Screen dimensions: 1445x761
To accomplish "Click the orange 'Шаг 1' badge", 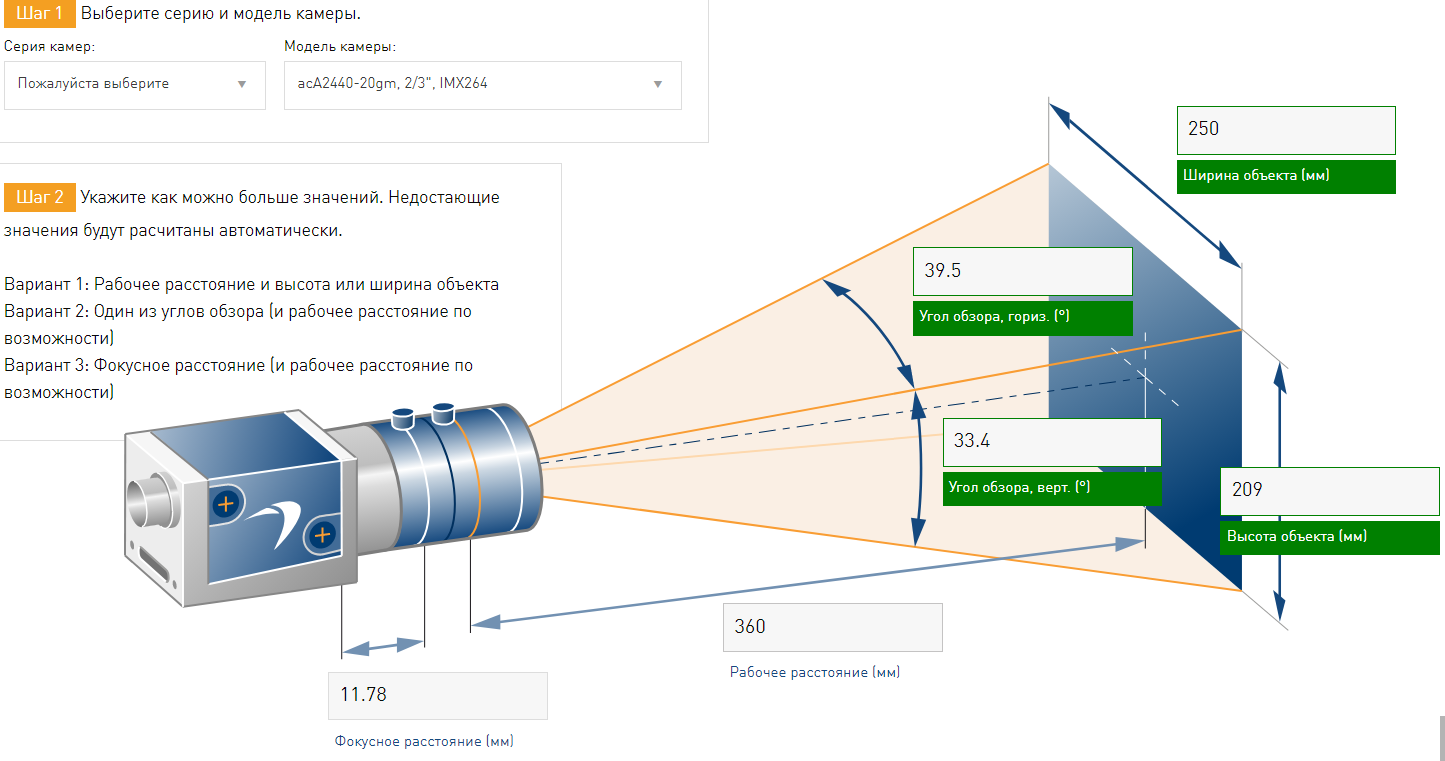I will point(40,14).
